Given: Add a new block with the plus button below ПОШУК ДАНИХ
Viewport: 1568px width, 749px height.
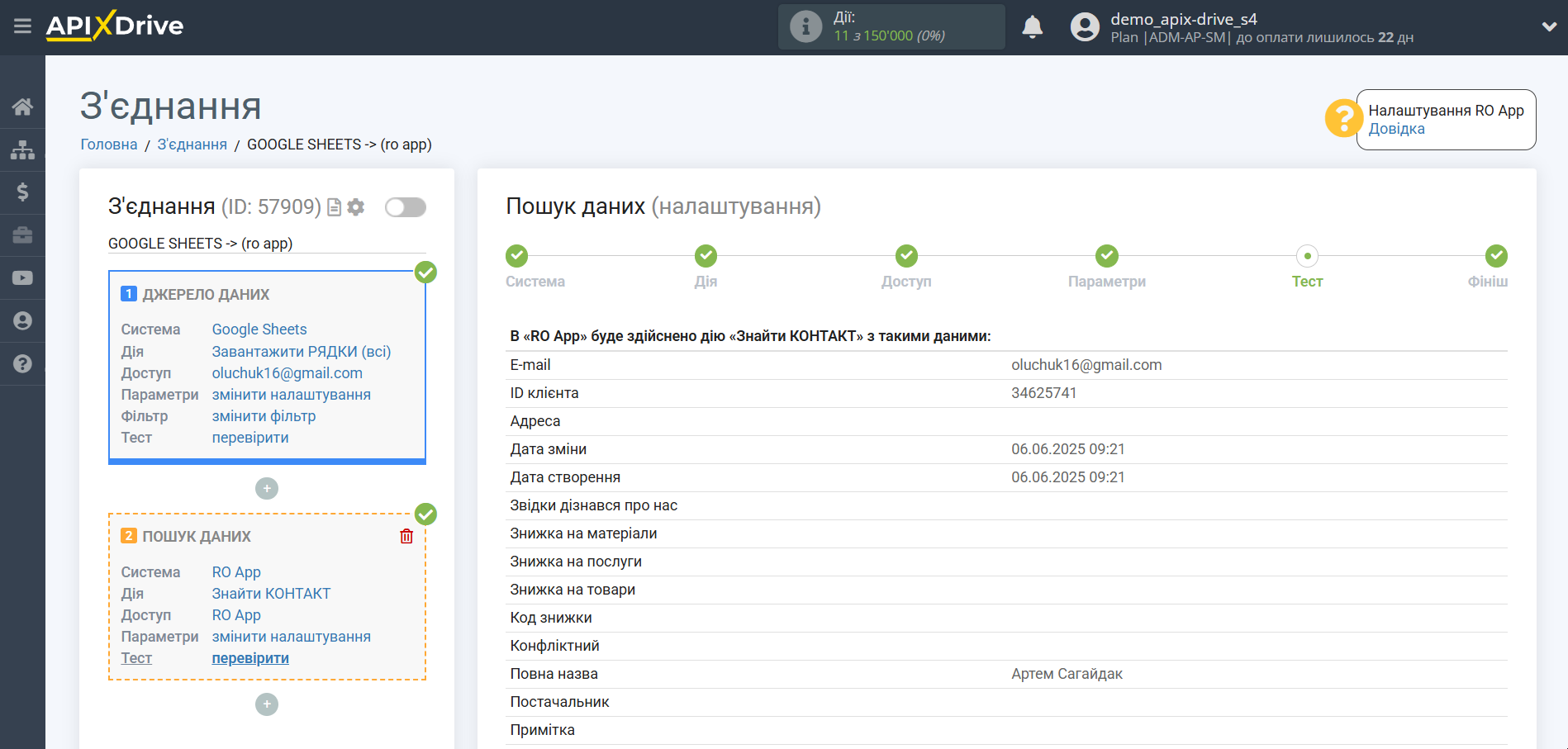Looking at the screenshot, I should pyautogui.click(x=266, y=704).
